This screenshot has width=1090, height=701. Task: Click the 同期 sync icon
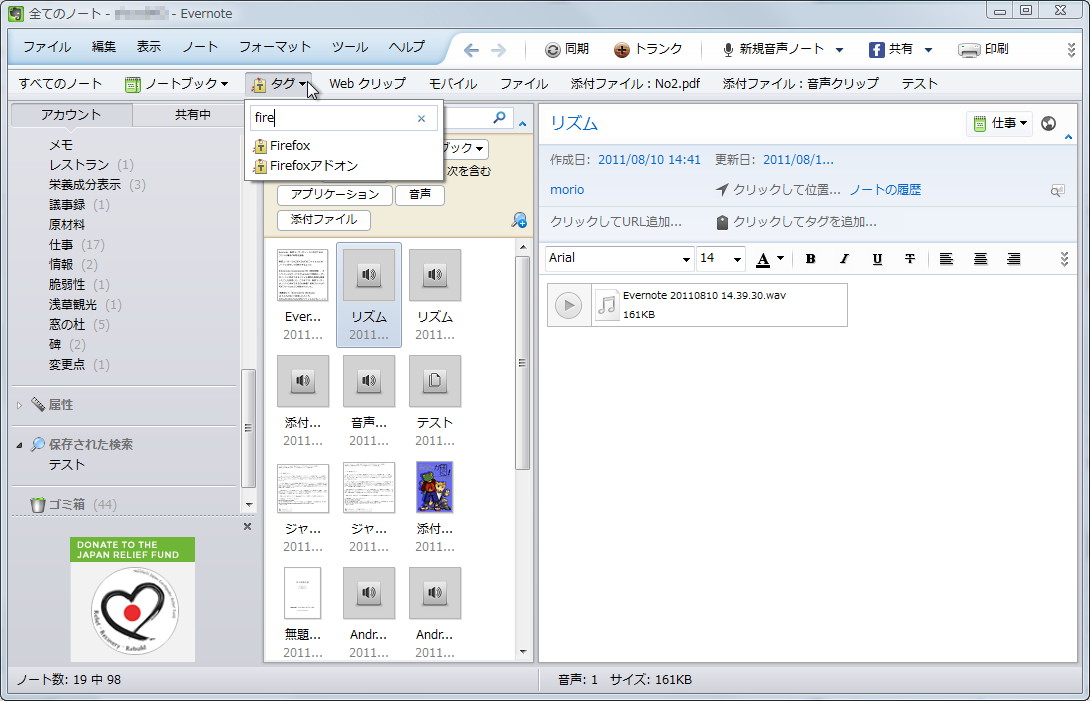tap(552, 48)
